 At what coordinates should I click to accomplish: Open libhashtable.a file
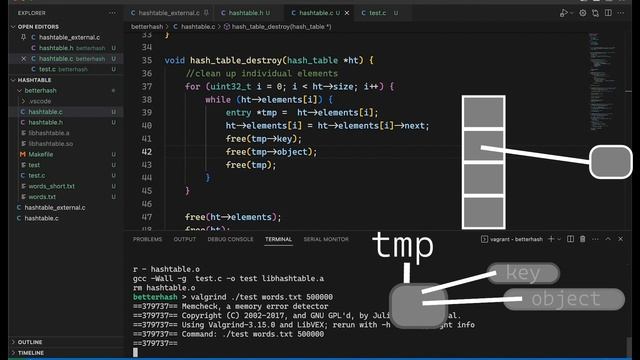tap(65, 133)
